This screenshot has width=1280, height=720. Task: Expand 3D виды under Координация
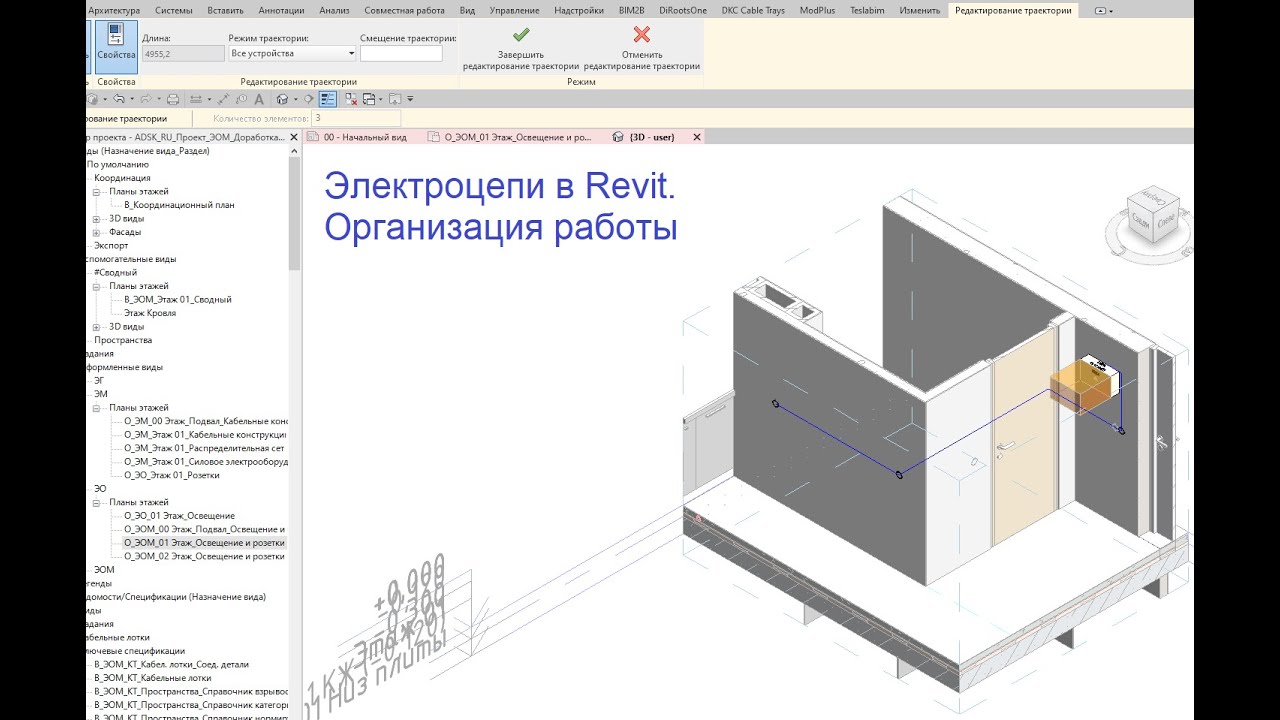97,218
